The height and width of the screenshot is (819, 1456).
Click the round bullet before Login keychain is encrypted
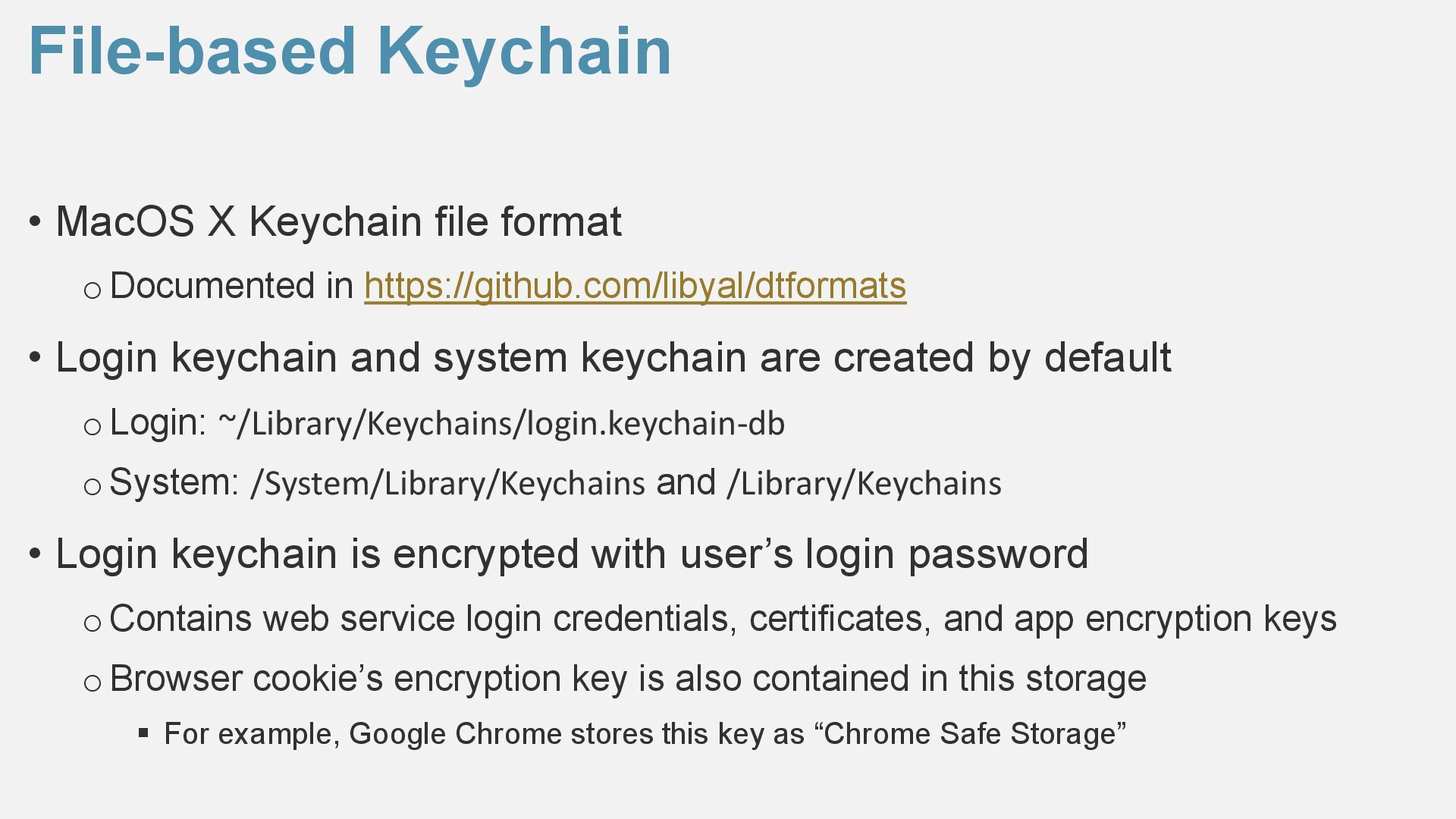pos(35,554)
